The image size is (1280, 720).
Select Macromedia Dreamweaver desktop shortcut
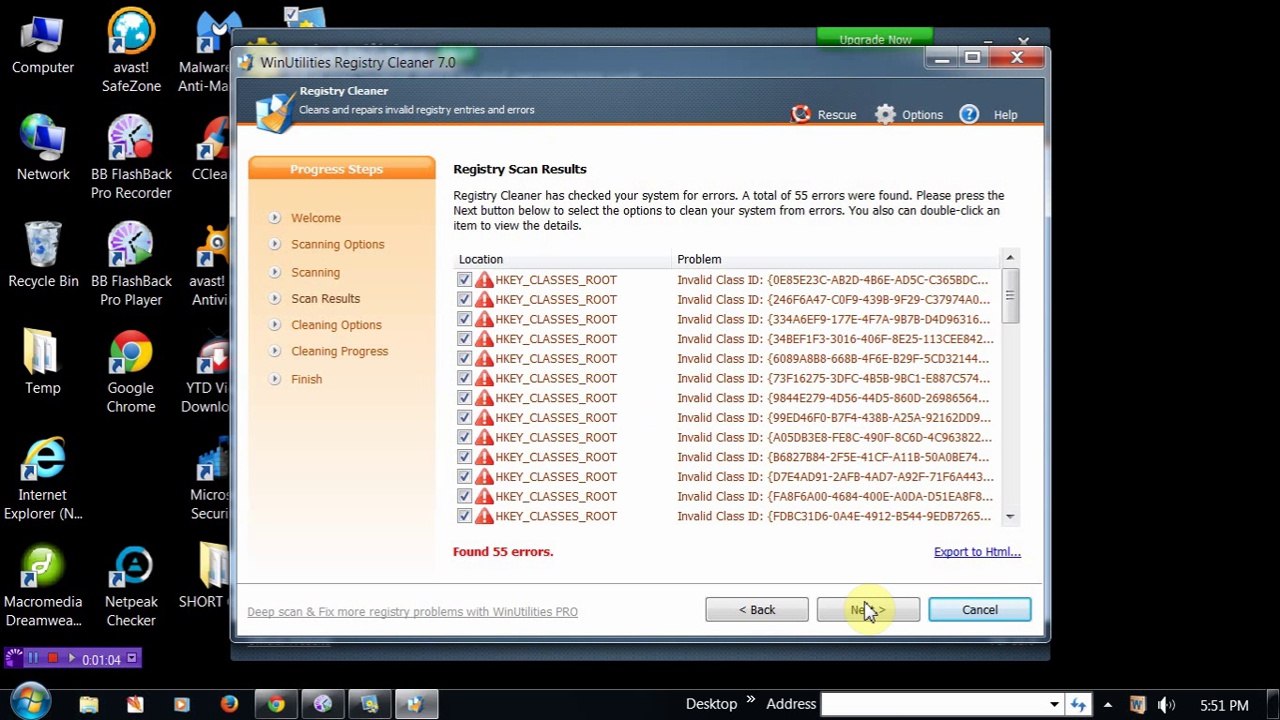(x=43, y=587)
